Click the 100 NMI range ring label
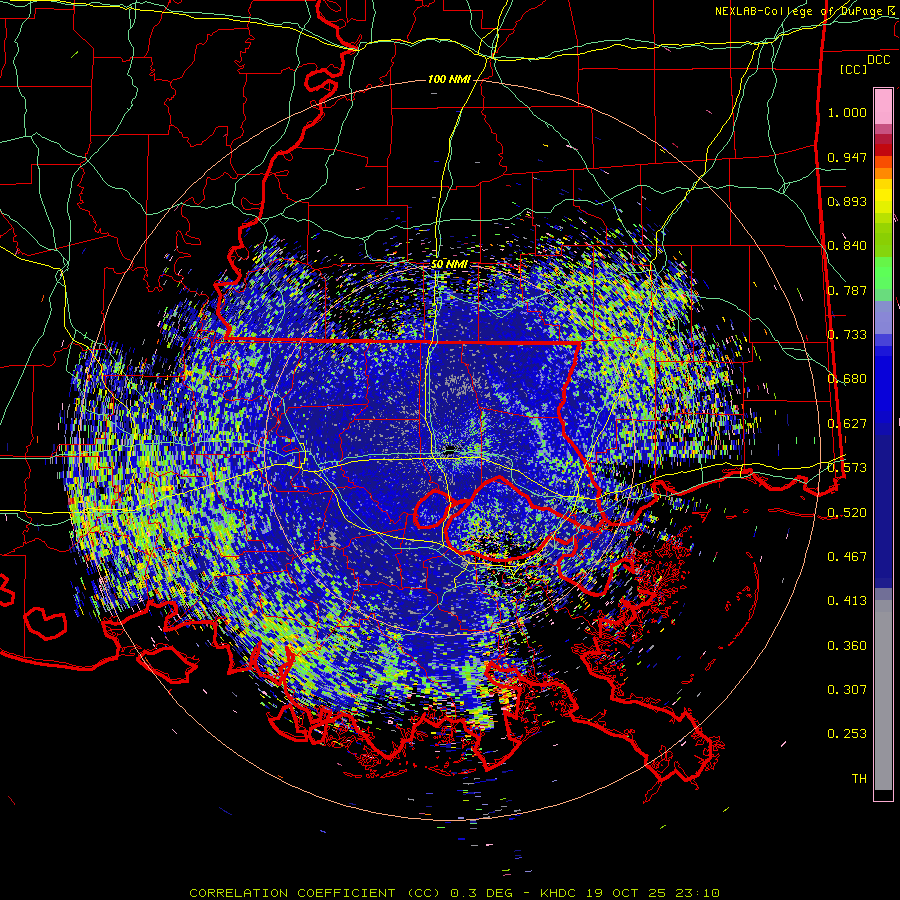 pos(449,79)
